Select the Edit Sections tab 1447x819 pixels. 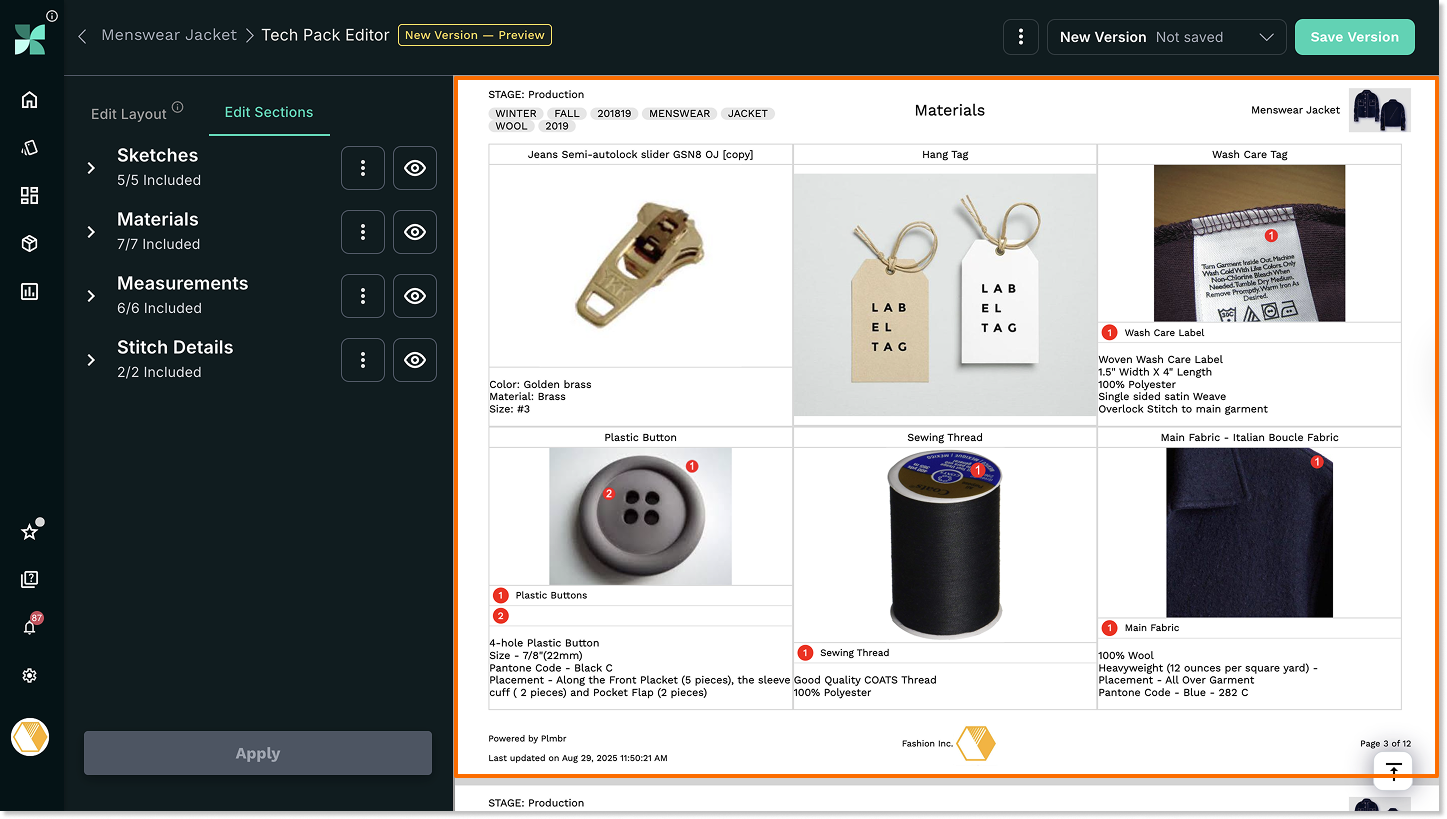pos(268,112)
